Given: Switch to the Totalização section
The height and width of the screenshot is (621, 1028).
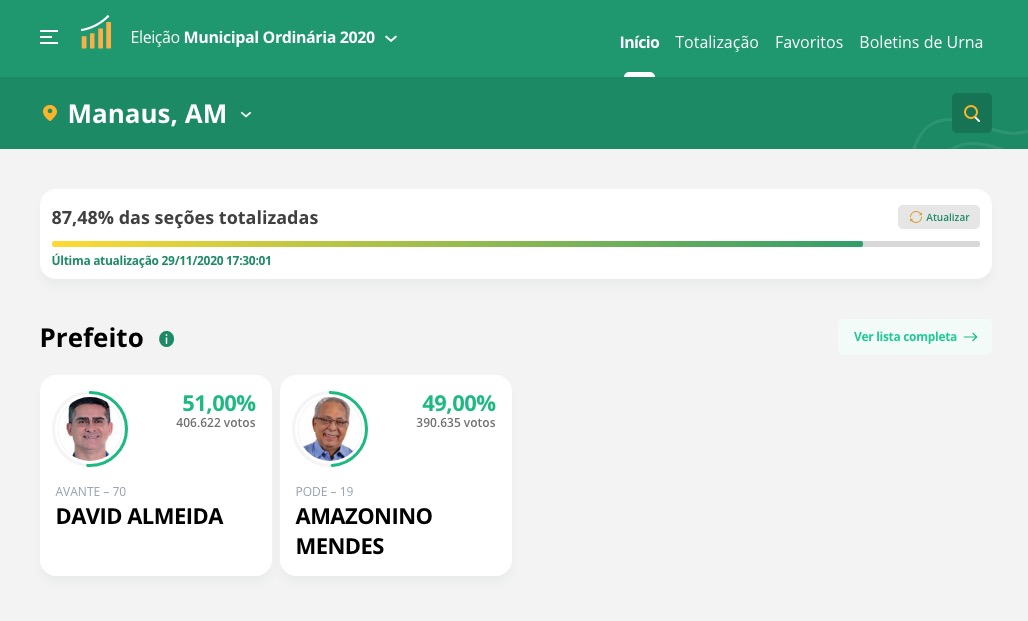Looking at the screenshot, I should click(716, 42).
